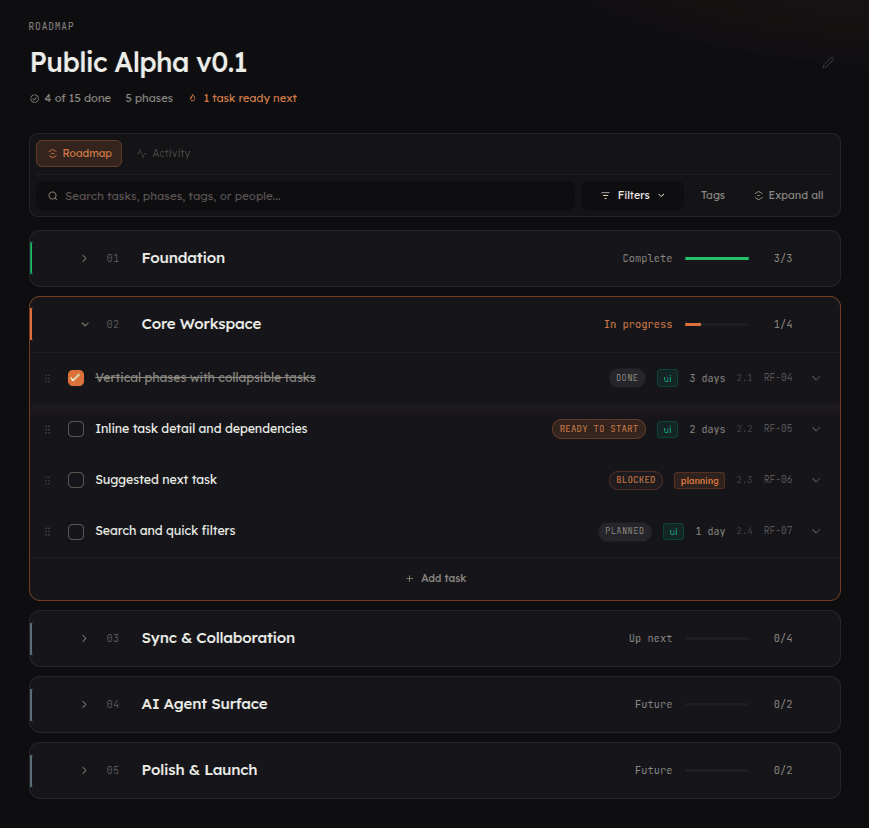Expand the Sync & Collaboration phase

pos(84,638)
